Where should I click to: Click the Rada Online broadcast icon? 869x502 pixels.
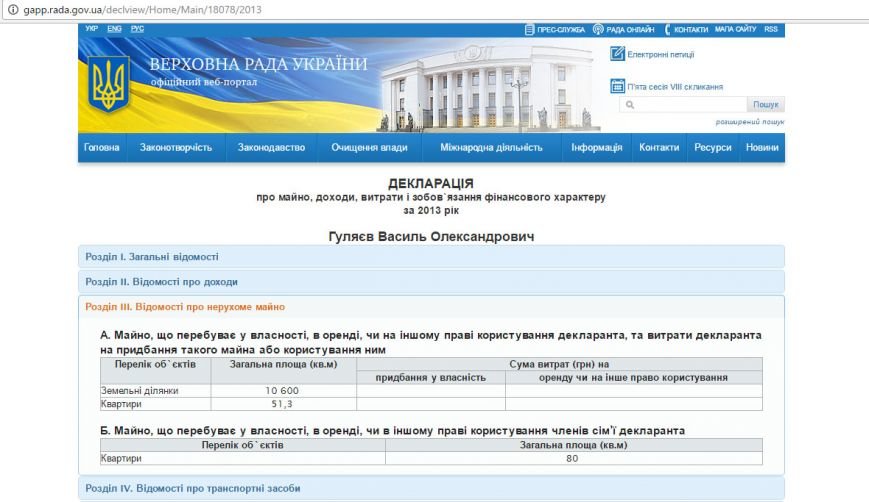pyautogui.click(x=598, y=29)
